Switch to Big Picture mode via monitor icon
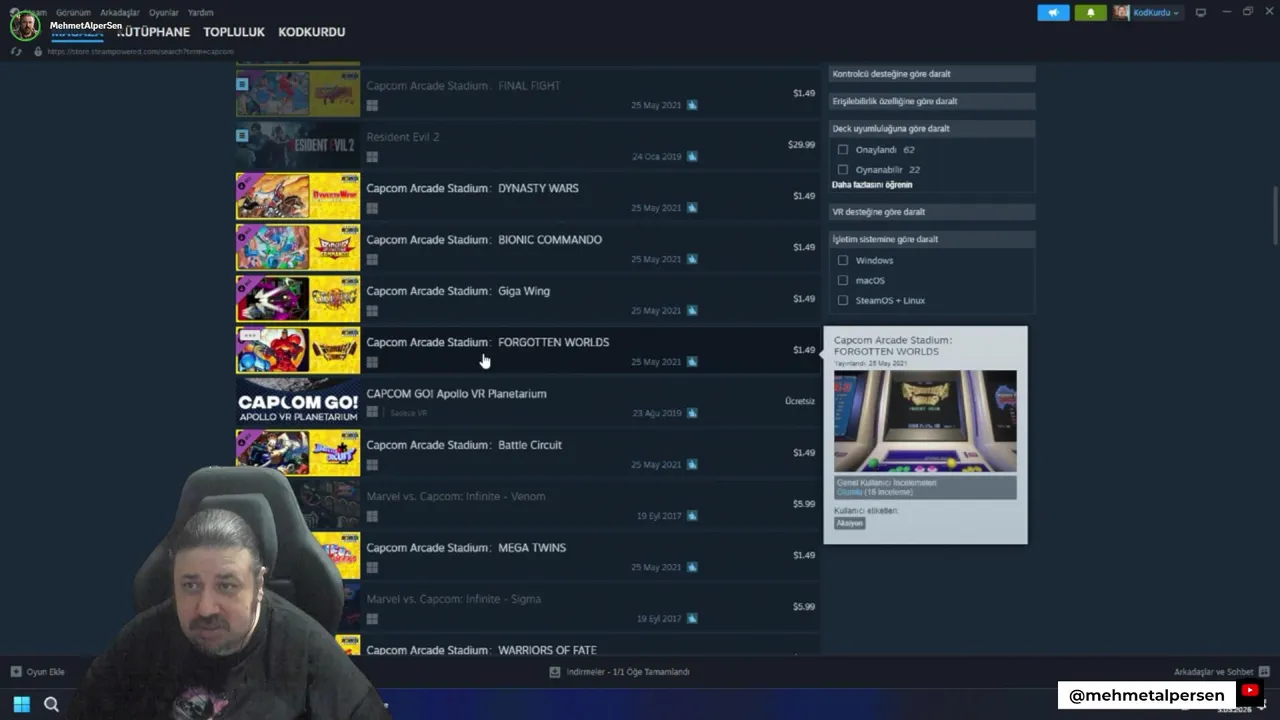Viewport: 1280px width, 720px height. 1201,12
